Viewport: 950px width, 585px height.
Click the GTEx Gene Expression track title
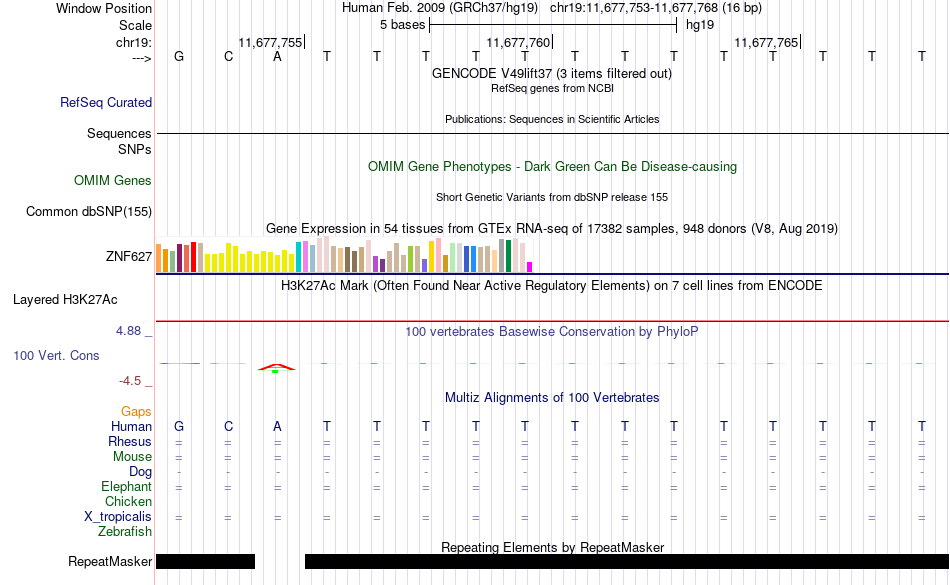coord(552,228)
